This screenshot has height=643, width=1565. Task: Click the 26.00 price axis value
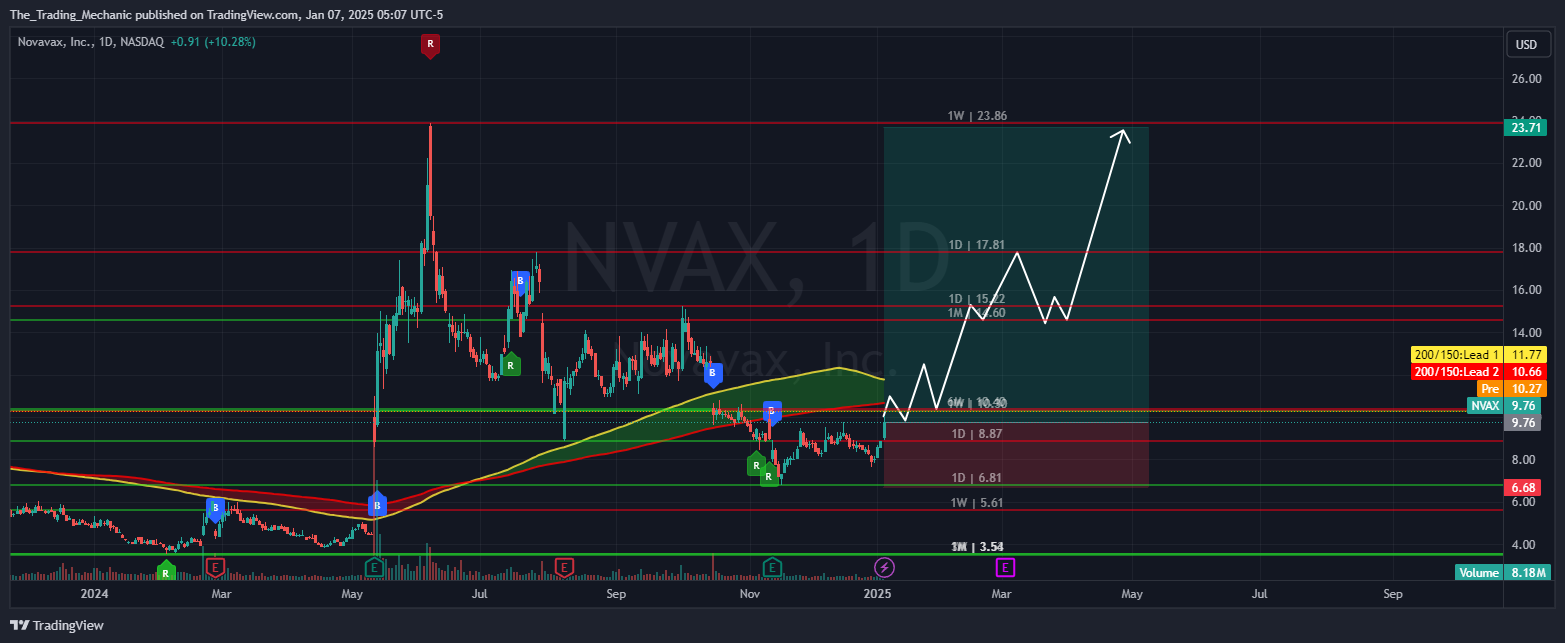click(x=1525, y=78)
